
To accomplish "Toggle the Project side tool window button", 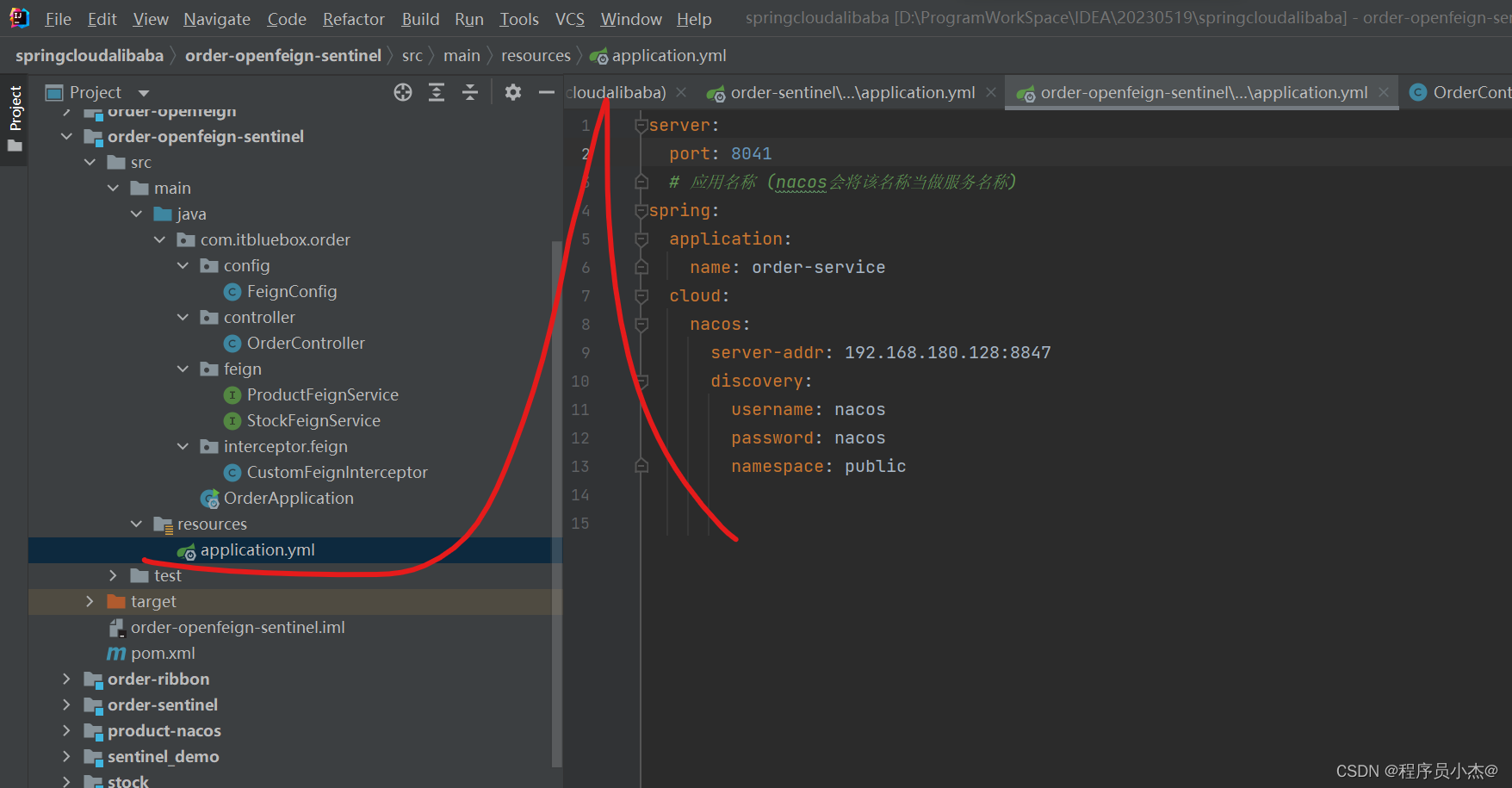I will [x=15, y=118].
